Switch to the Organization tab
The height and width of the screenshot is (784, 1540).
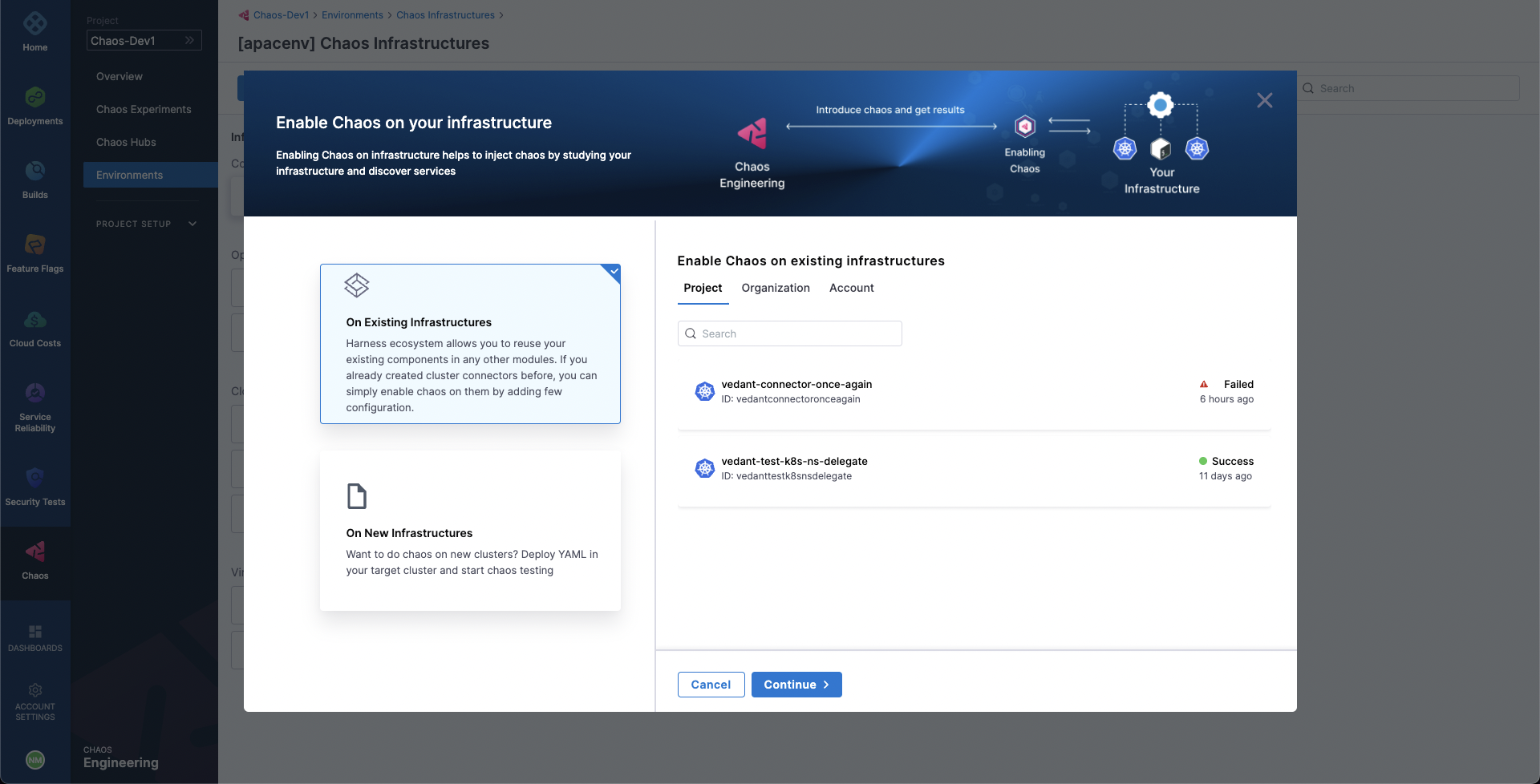click(775, 288)
